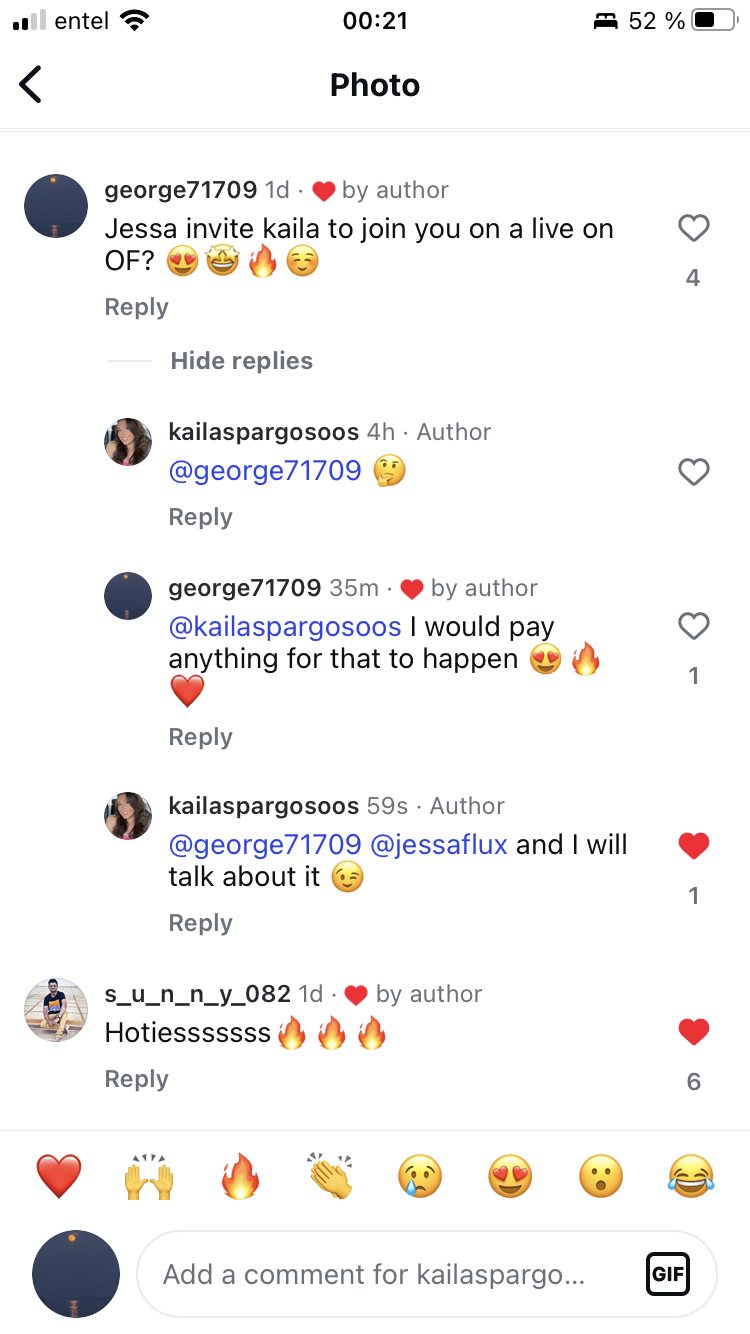Viewport: 750px width, 1334px height.
Task: Unlike the reply mentioning @jessaflux
Action: point(693,846)
